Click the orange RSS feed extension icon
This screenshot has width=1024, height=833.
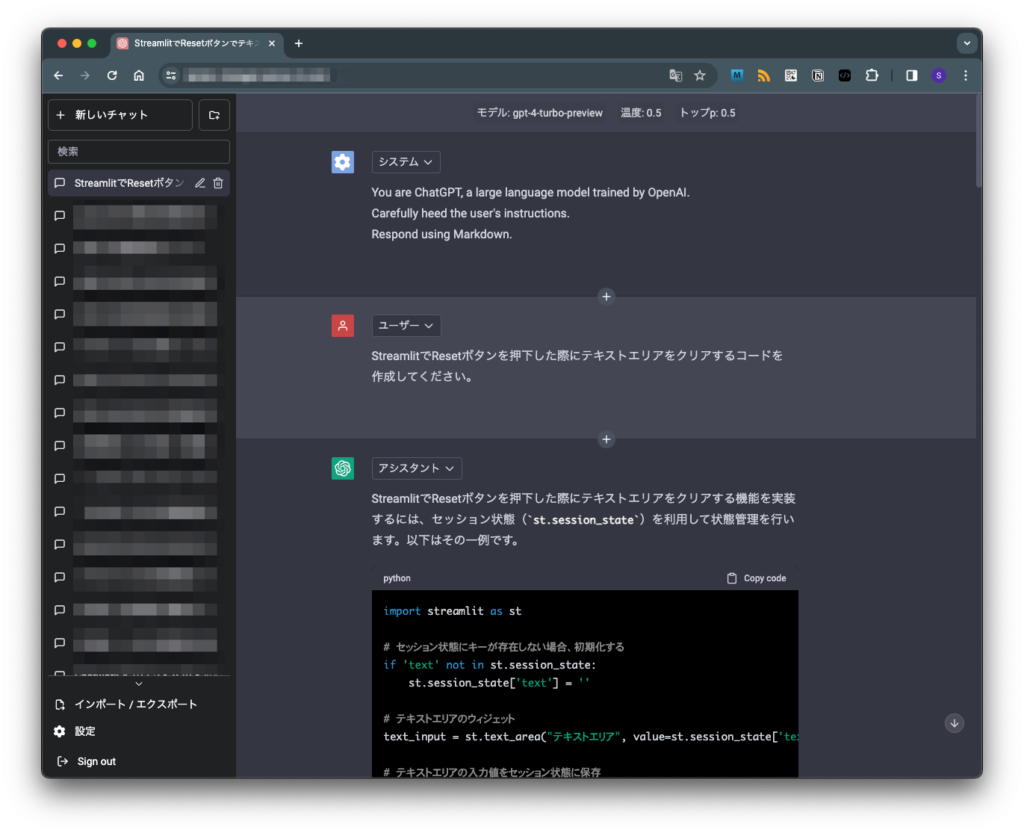coord(763,76)
